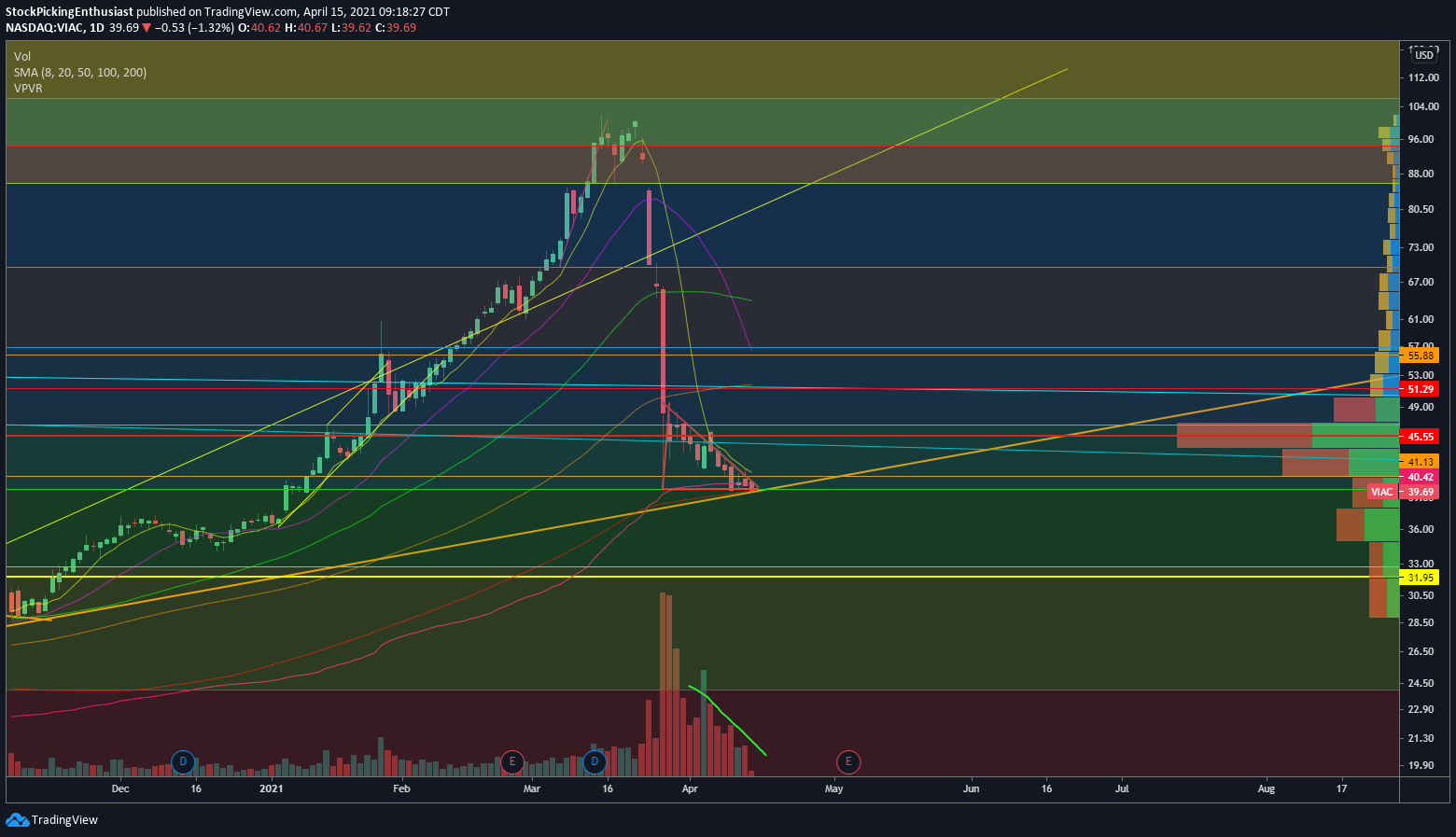Viewport: 1456px width, 837px height.
Task: Click the Aug label on time axis
Action: coord(1267,788)
